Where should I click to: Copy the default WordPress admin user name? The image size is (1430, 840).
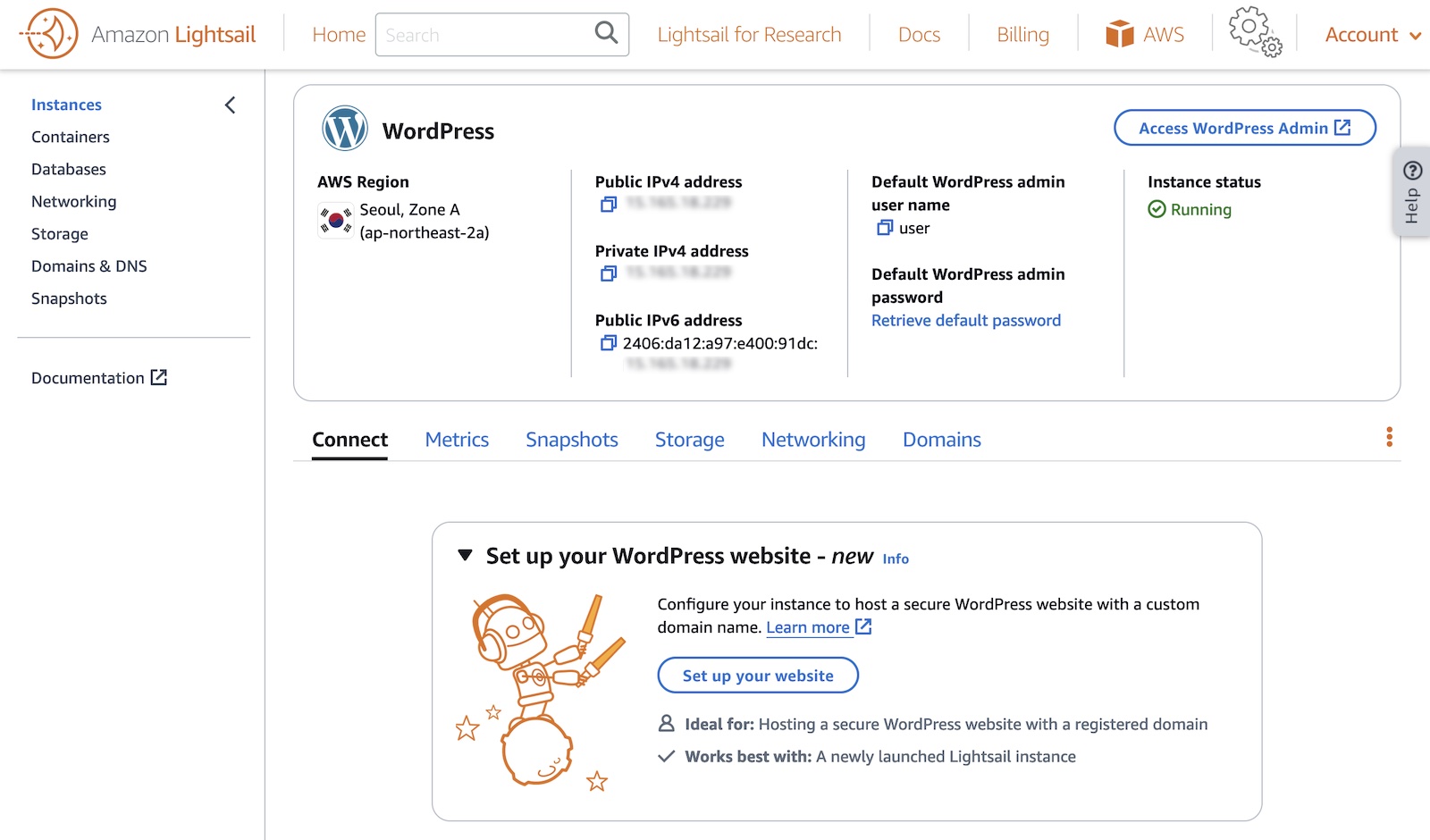click(x=885, y=228)
